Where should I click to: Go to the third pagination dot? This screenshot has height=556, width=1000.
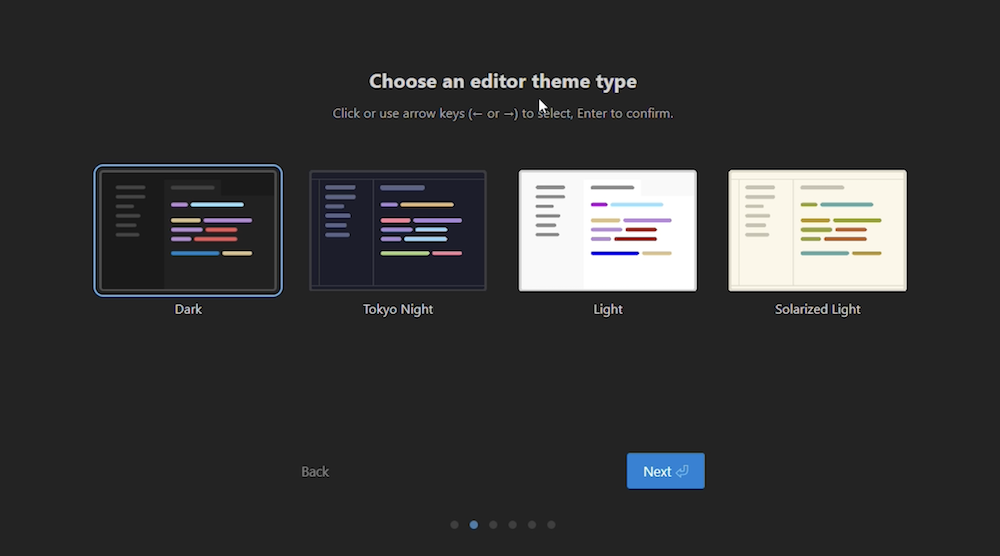[x=493, y=524]
